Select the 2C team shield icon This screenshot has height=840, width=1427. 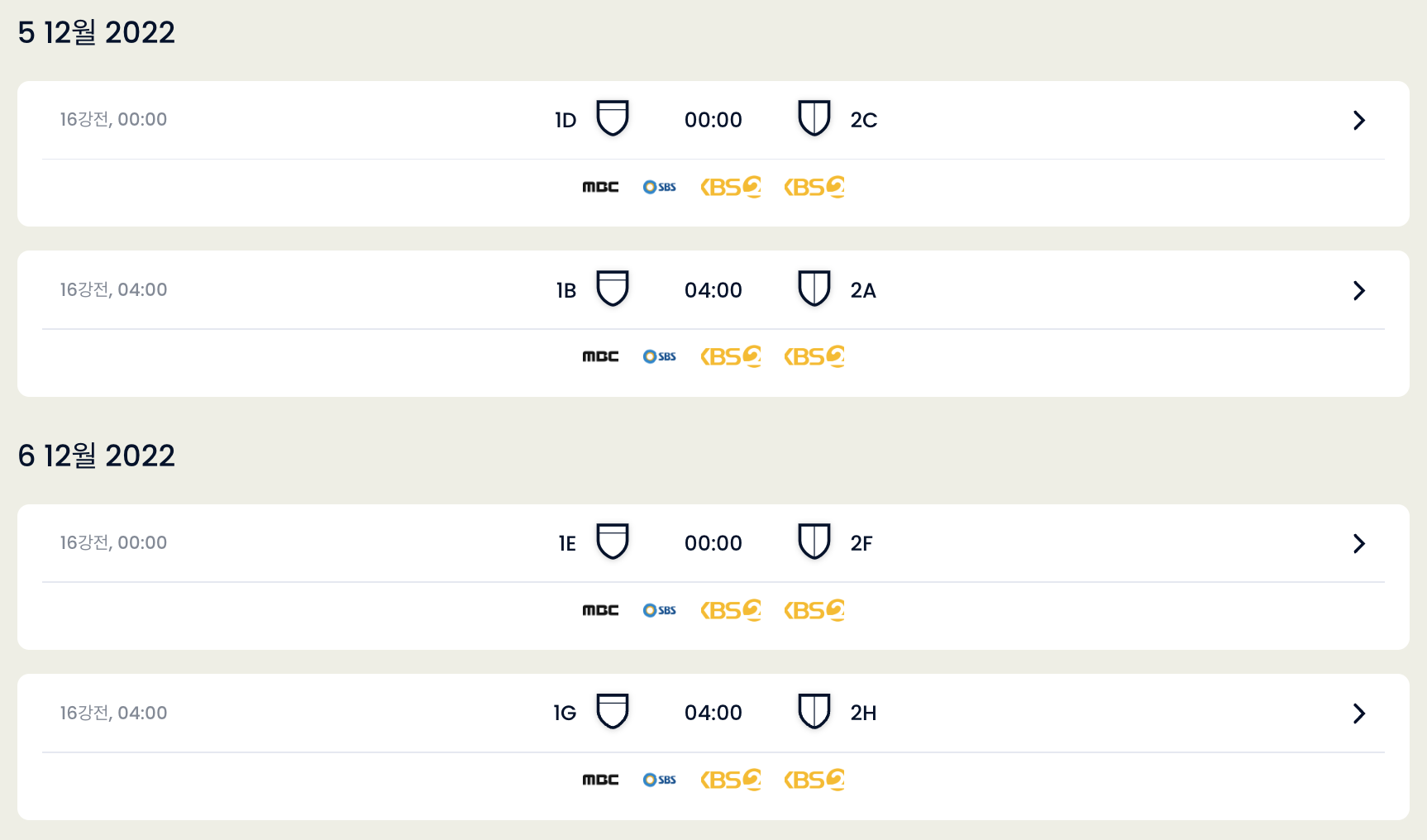[x=814, y=118]
